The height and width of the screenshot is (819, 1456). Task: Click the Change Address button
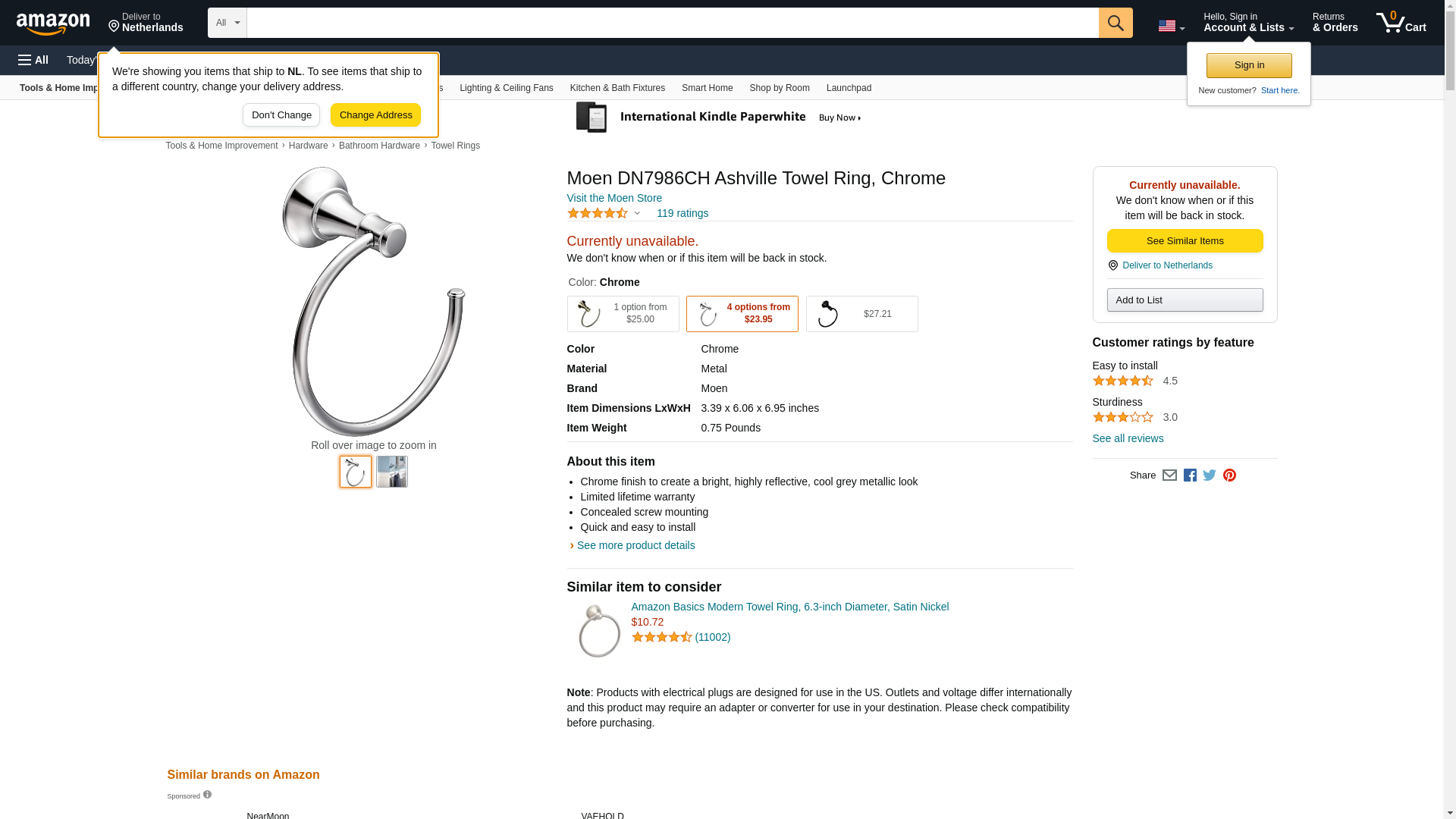(x=375, y=115)
